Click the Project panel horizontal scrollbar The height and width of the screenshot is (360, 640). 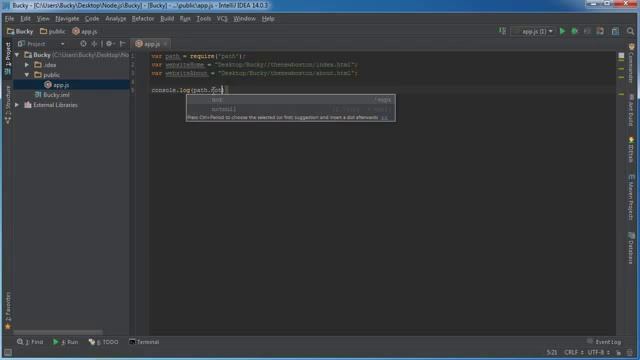click(58, 332)
